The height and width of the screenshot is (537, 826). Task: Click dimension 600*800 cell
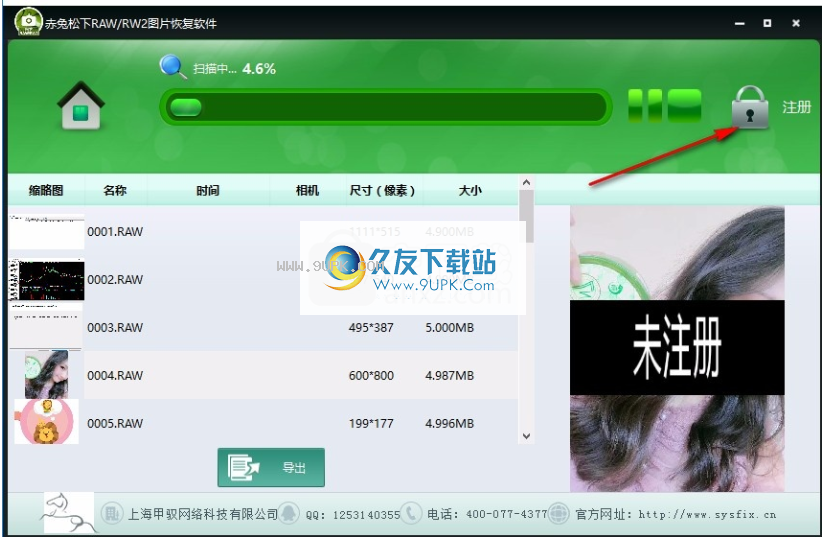(x=371, y=376)
